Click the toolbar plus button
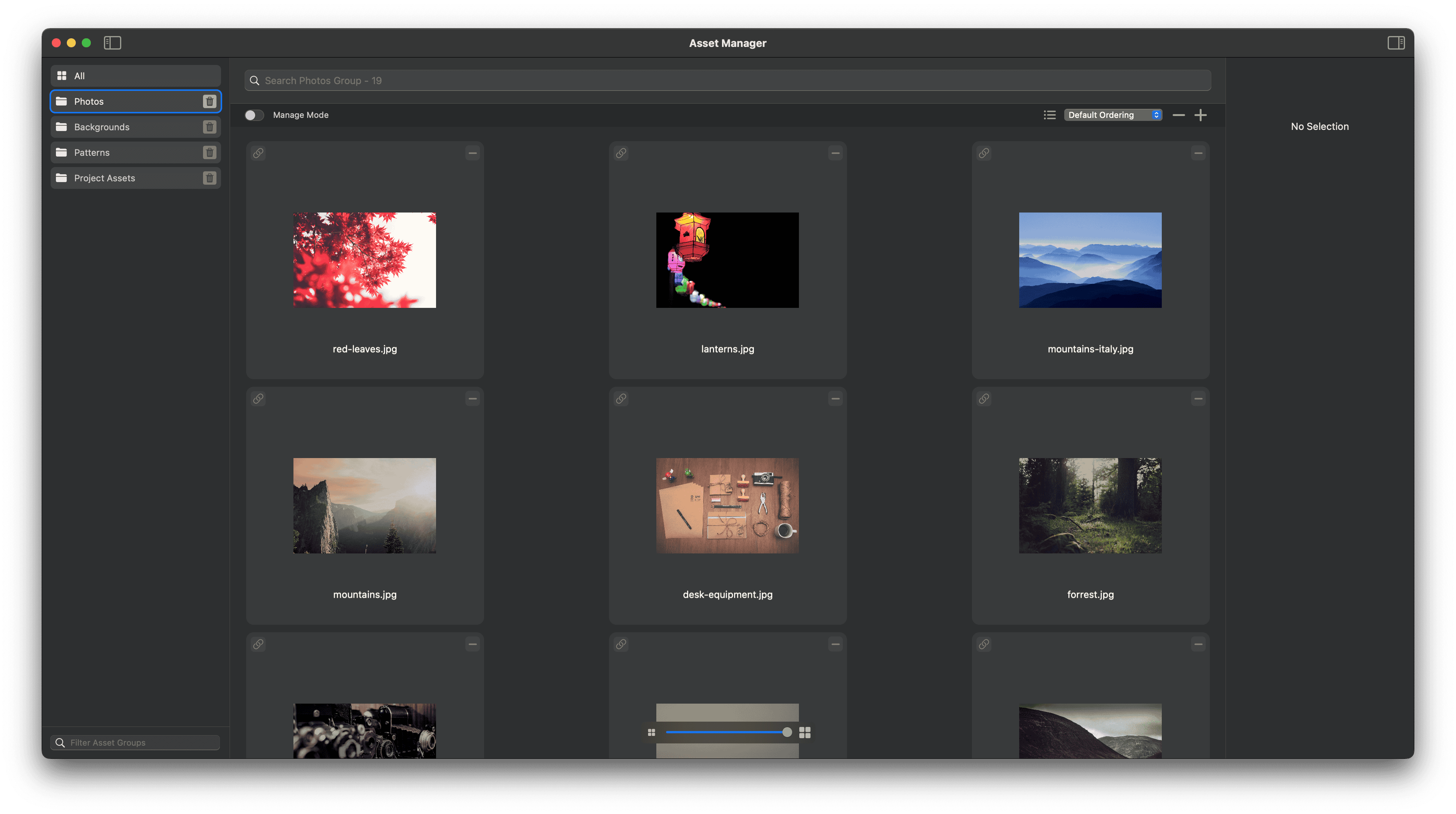Screen dimensions: 1456x814 [1200, 115]
